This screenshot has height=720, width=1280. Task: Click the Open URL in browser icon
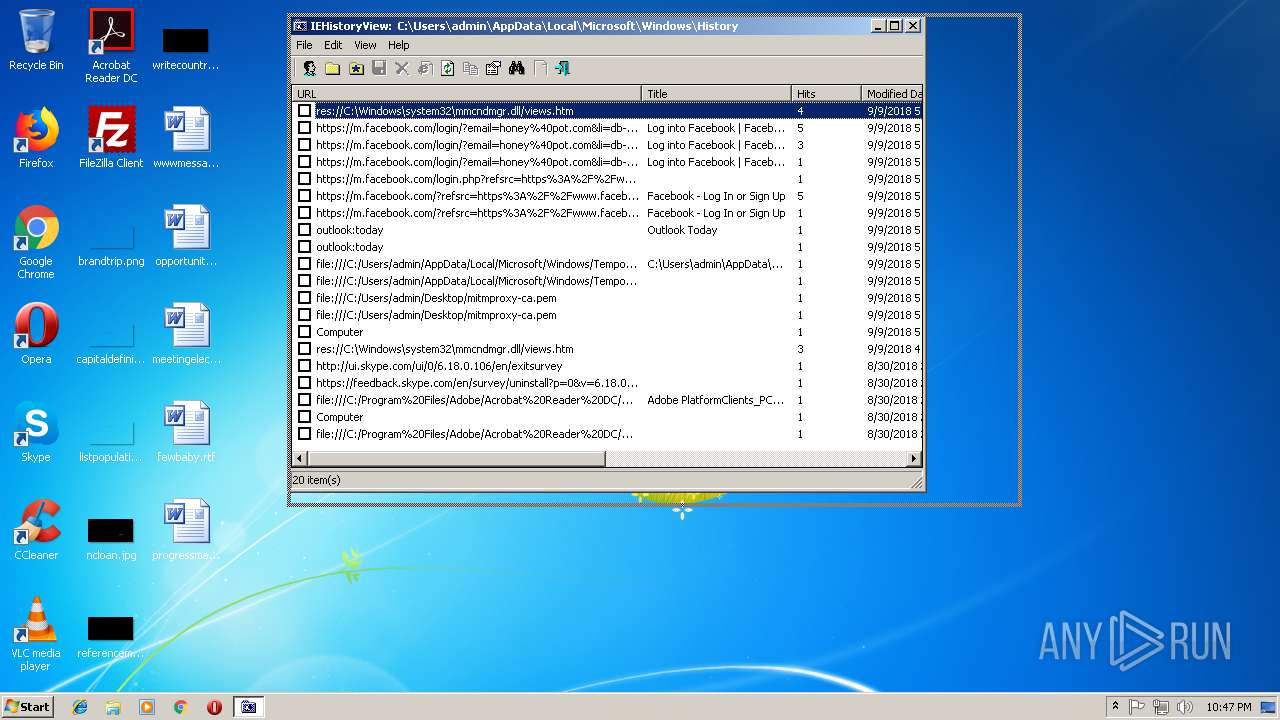pyautogui.click(x=425, y=68)
